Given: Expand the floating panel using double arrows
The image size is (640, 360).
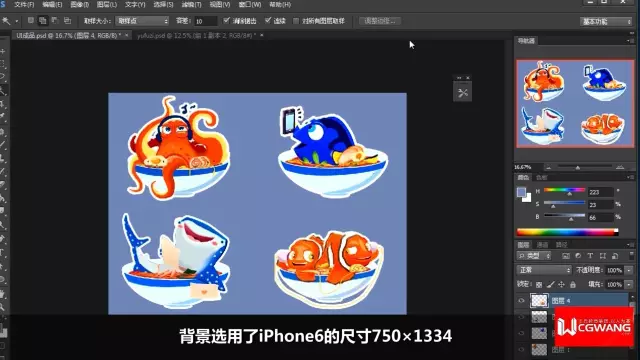Looking at the screenshot, I should pos(459,78).
